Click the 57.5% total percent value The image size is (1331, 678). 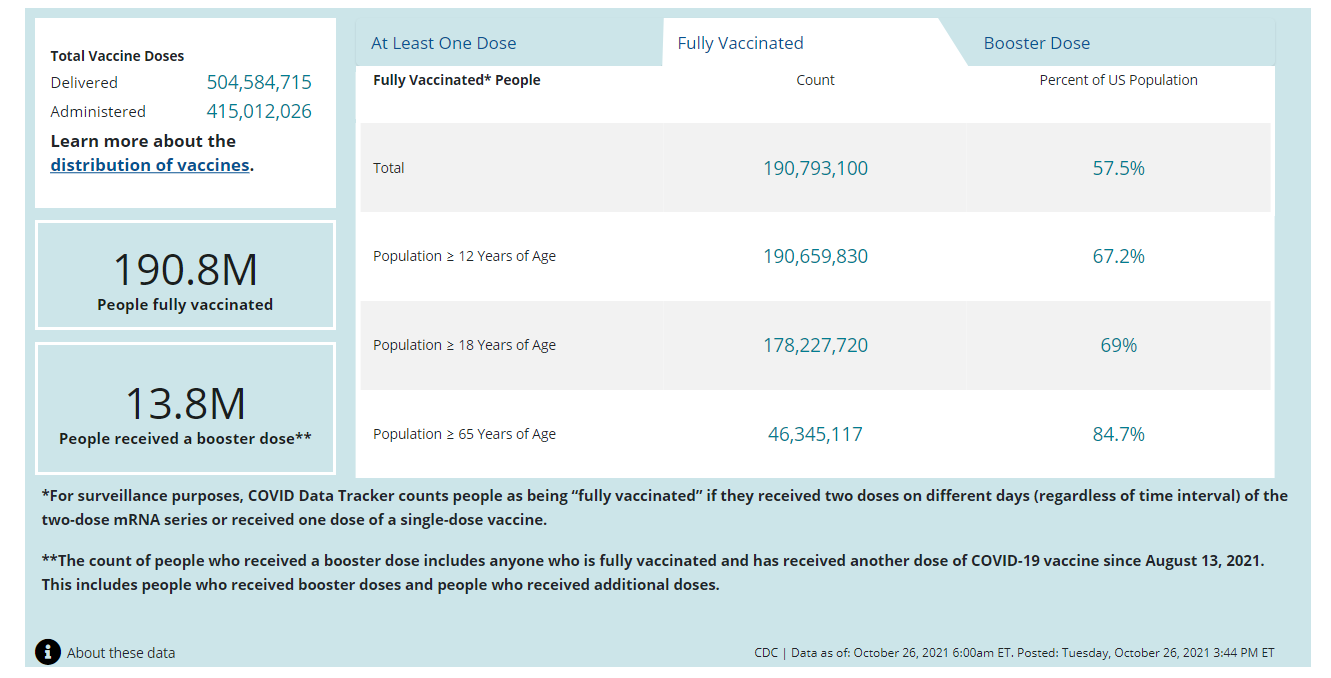pos(1118,168)
